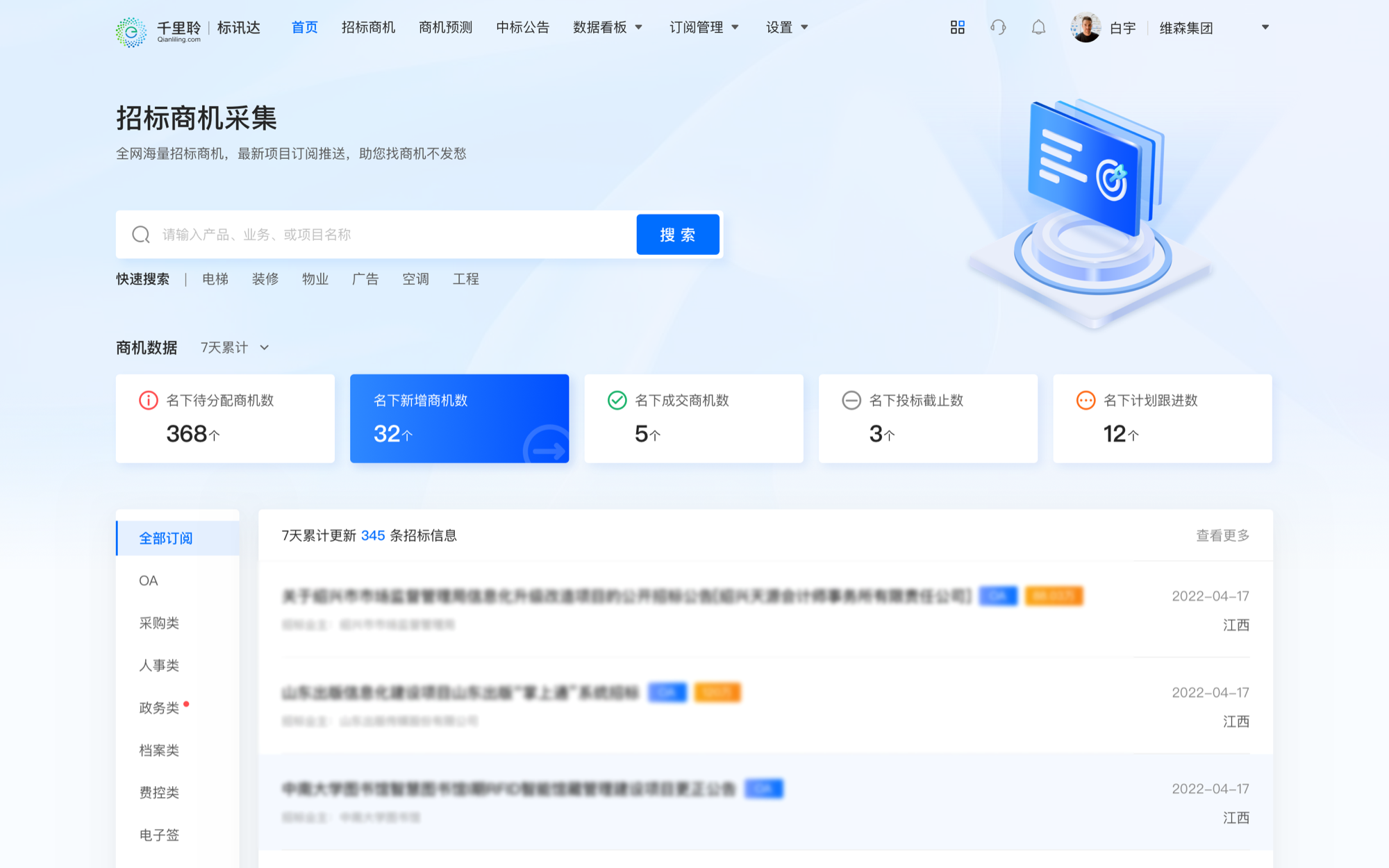Open the apps grid icon
Viewport: 1389px width, 868px height.
point(958,27)
